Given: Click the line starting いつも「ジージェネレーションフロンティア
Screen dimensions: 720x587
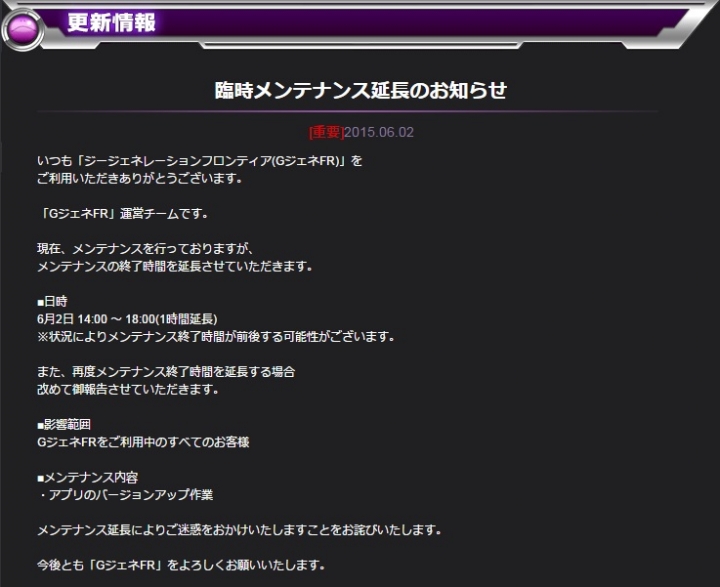Looking at the screenshot, I should [x=200, y=161].
